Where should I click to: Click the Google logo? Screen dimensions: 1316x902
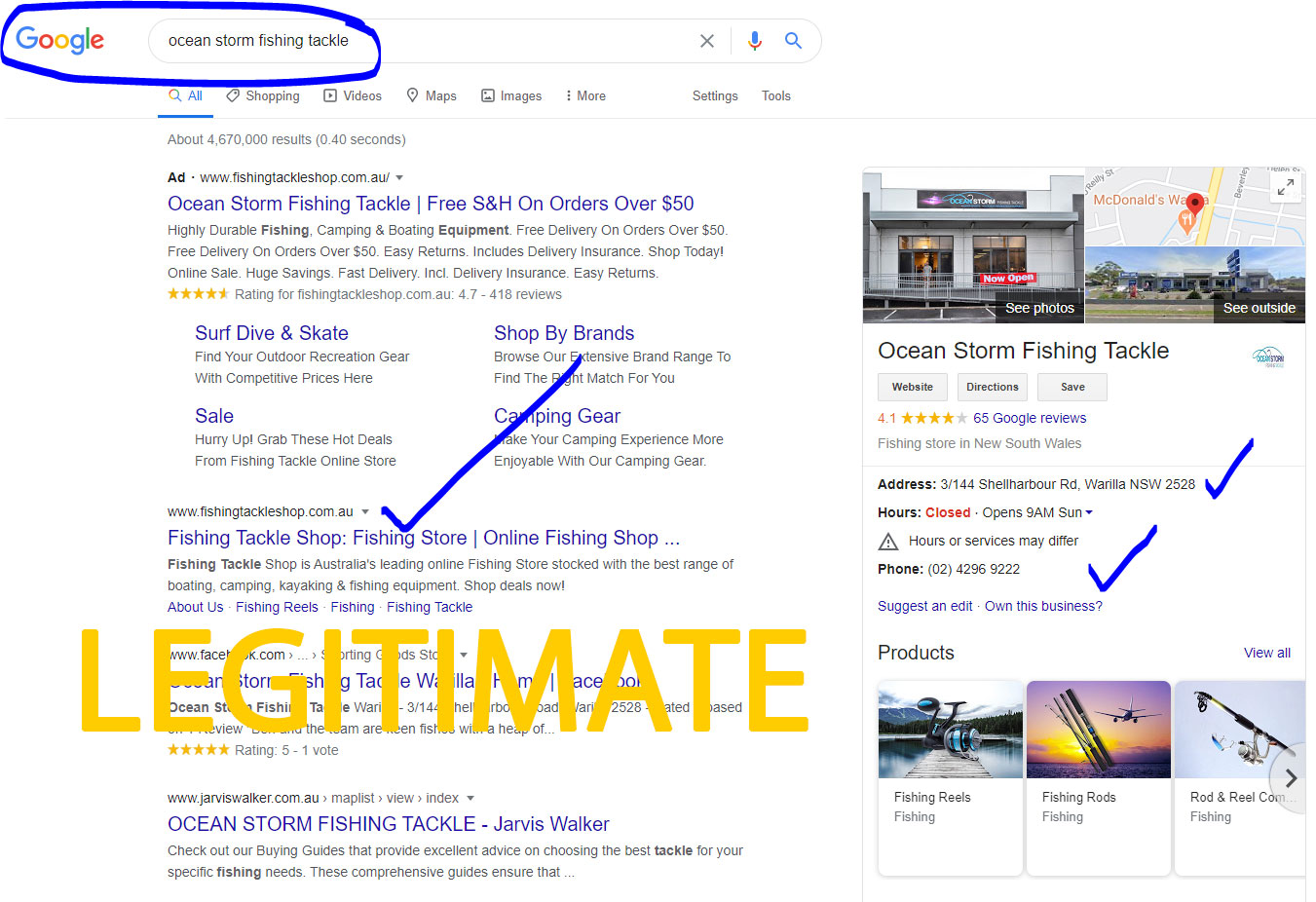[59, 40]
